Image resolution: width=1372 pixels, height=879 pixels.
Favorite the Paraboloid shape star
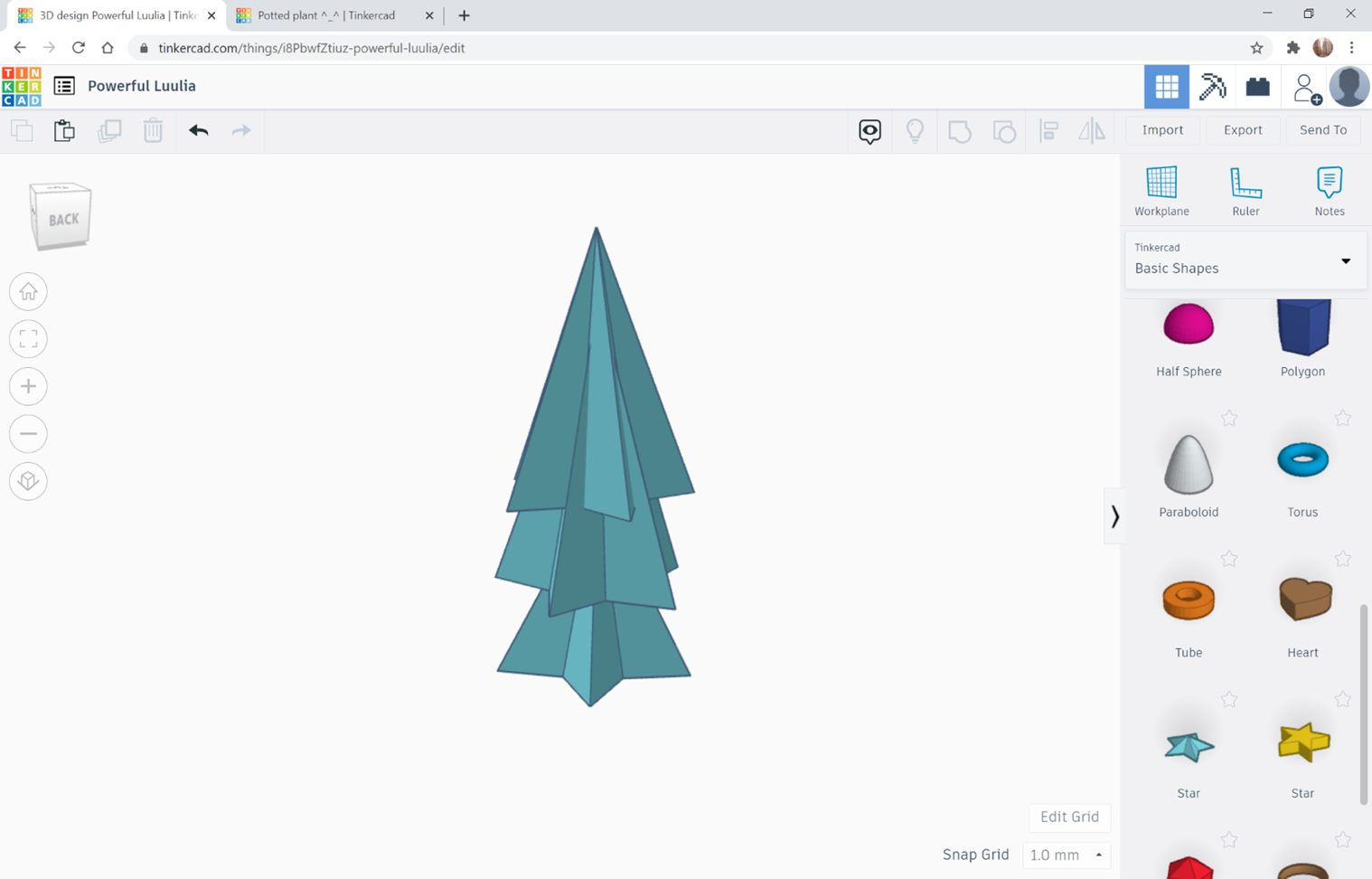1229,418
